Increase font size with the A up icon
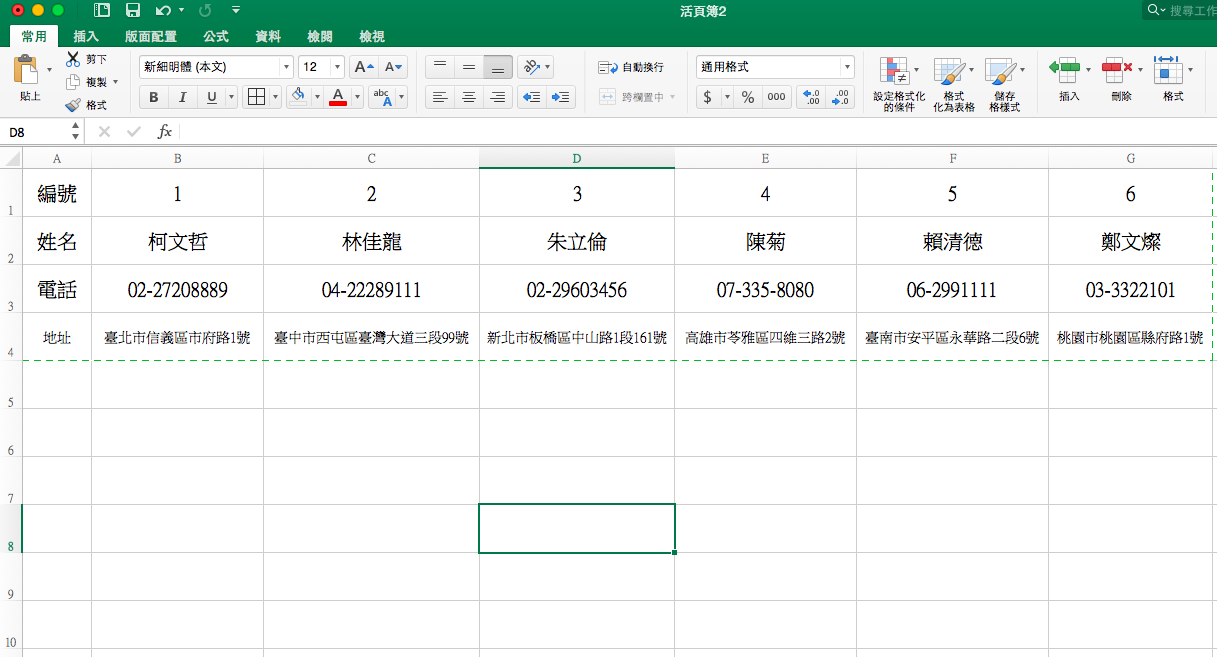The image size is (1217, 657). pos(363,67)
